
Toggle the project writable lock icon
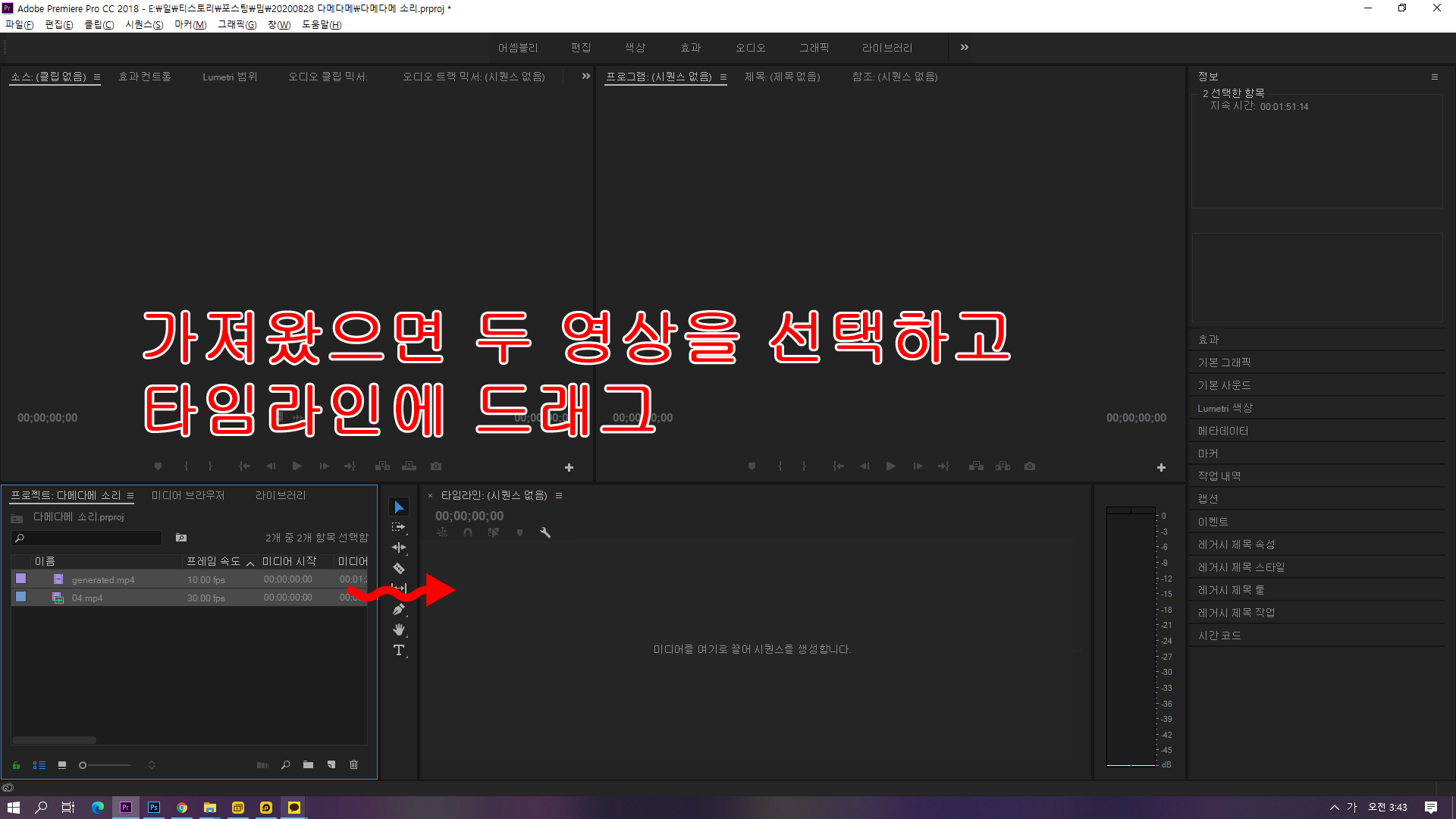tap(16, 765)
